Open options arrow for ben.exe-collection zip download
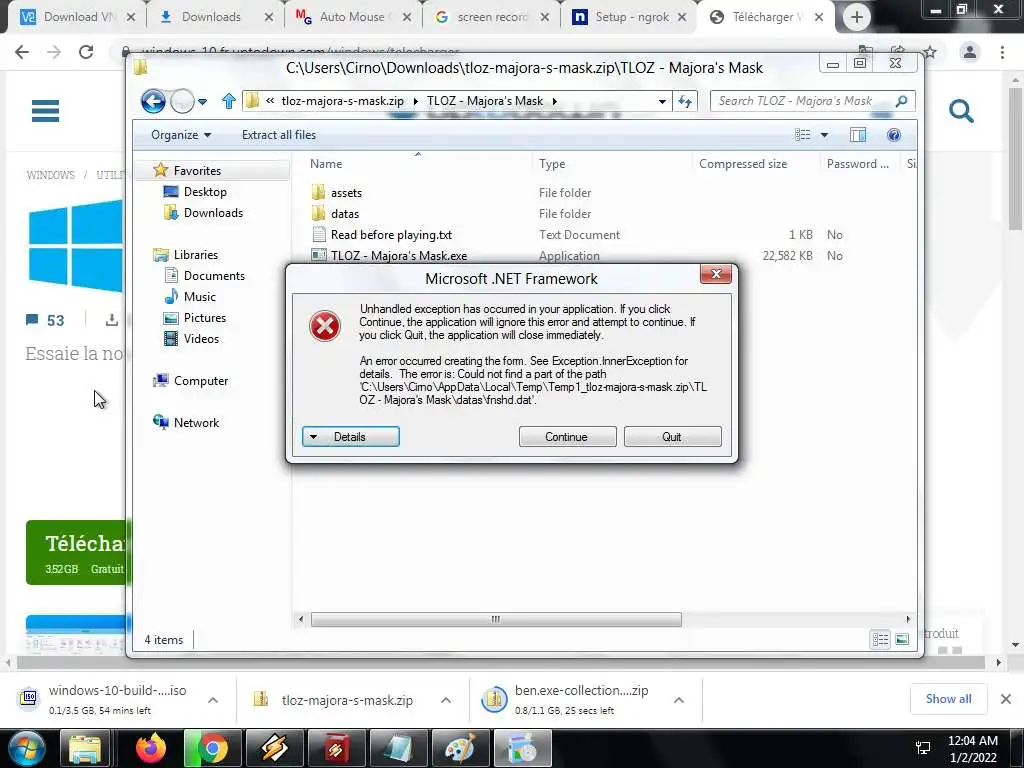The width and height of the screenshot is (1024, 768). point(679,700)
